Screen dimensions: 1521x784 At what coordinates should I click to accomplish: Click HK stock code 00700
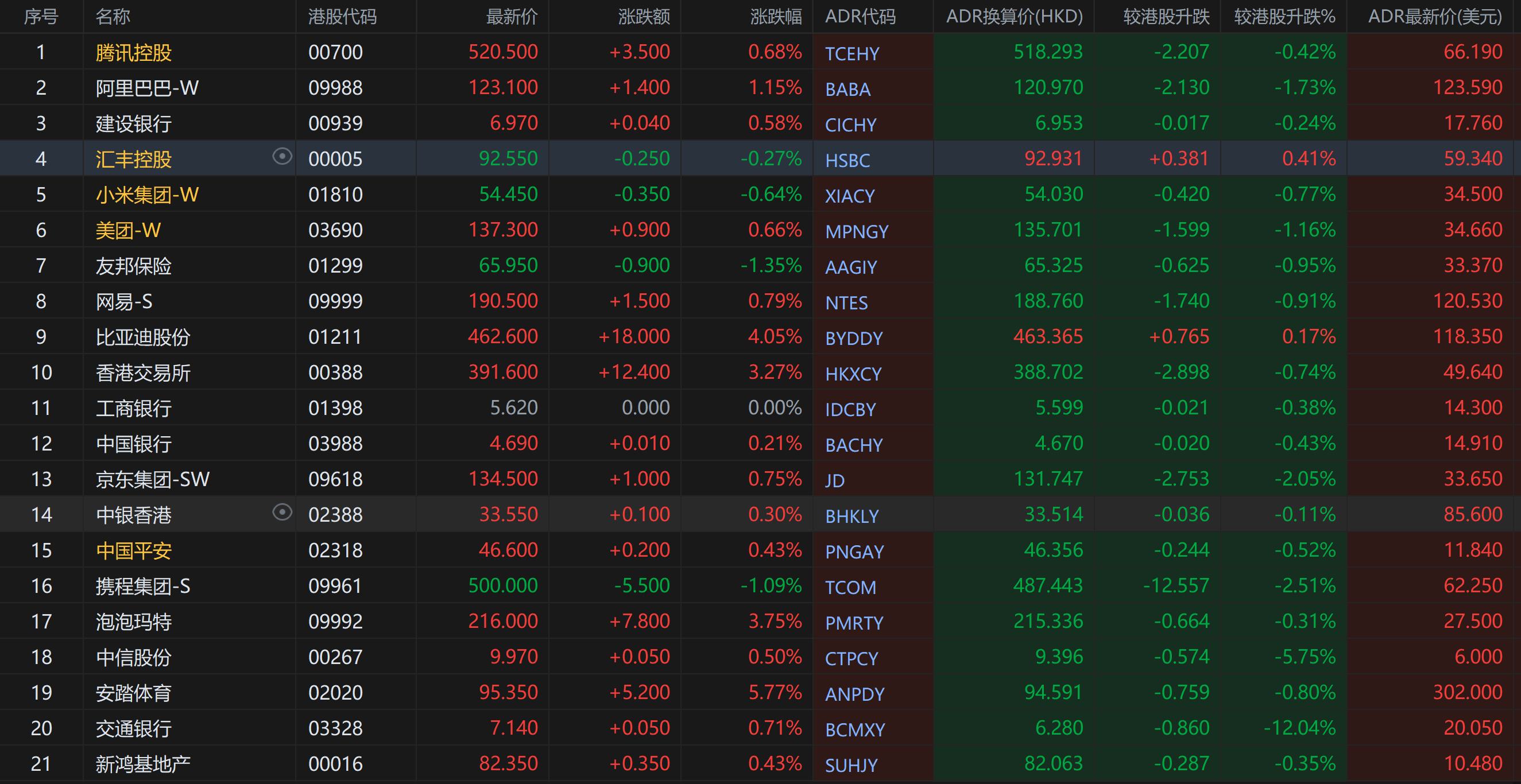tap(335, 52)
